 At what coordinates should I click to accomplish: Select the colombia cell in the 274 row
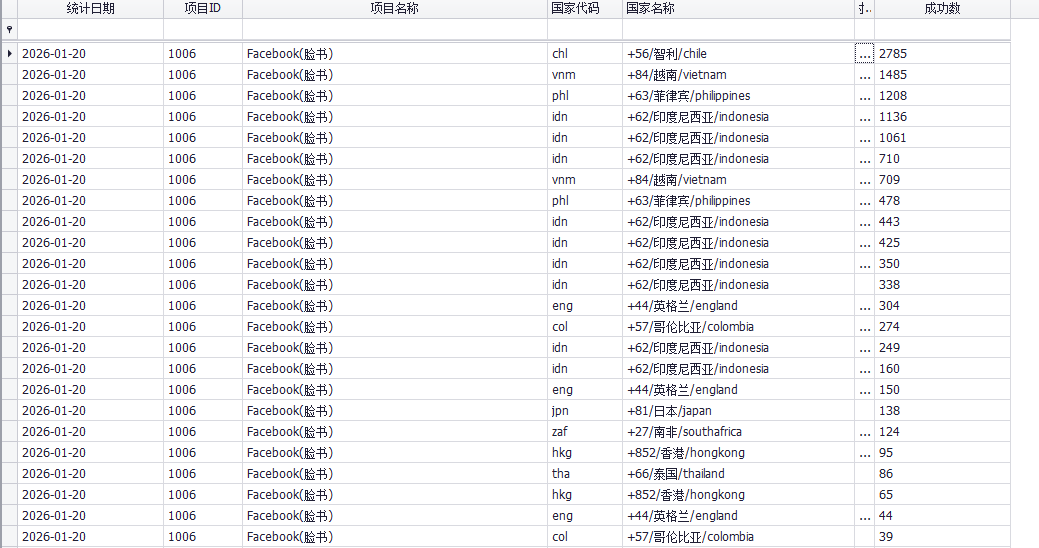[x=738, y=327]
